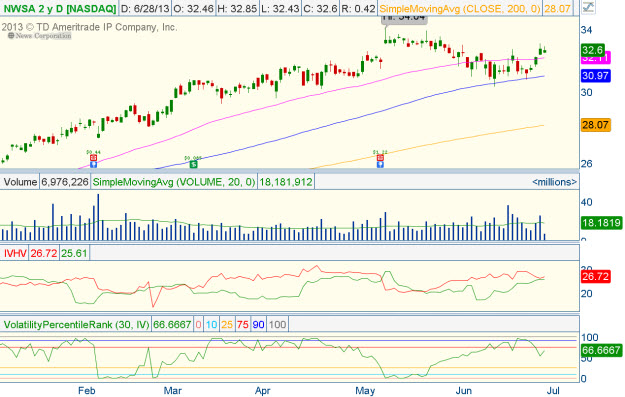Click the blue conference call icon under May earnings
This screenshot has height=397, width=625.
point(380,164)
